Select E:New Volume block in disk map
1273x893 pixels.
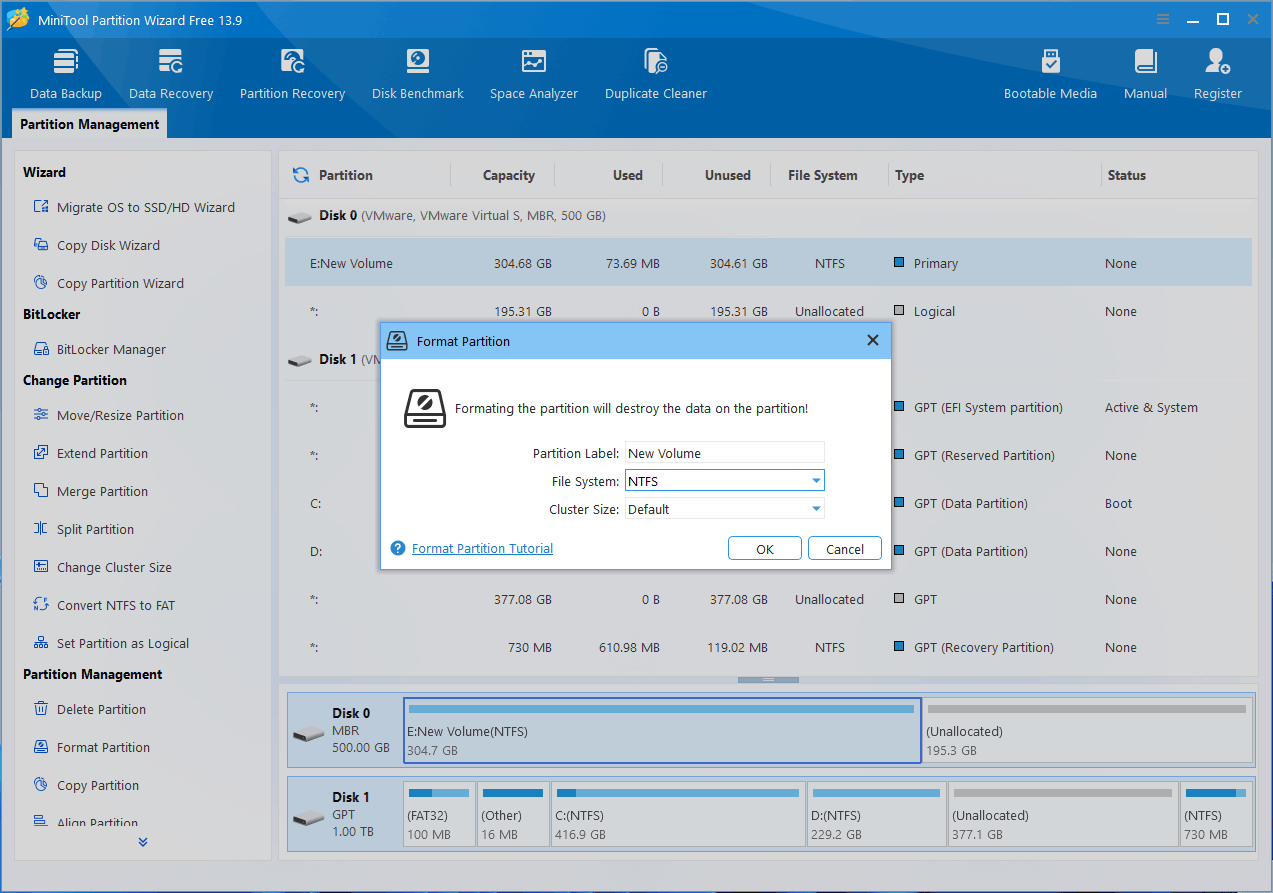(x=662, y=731)
